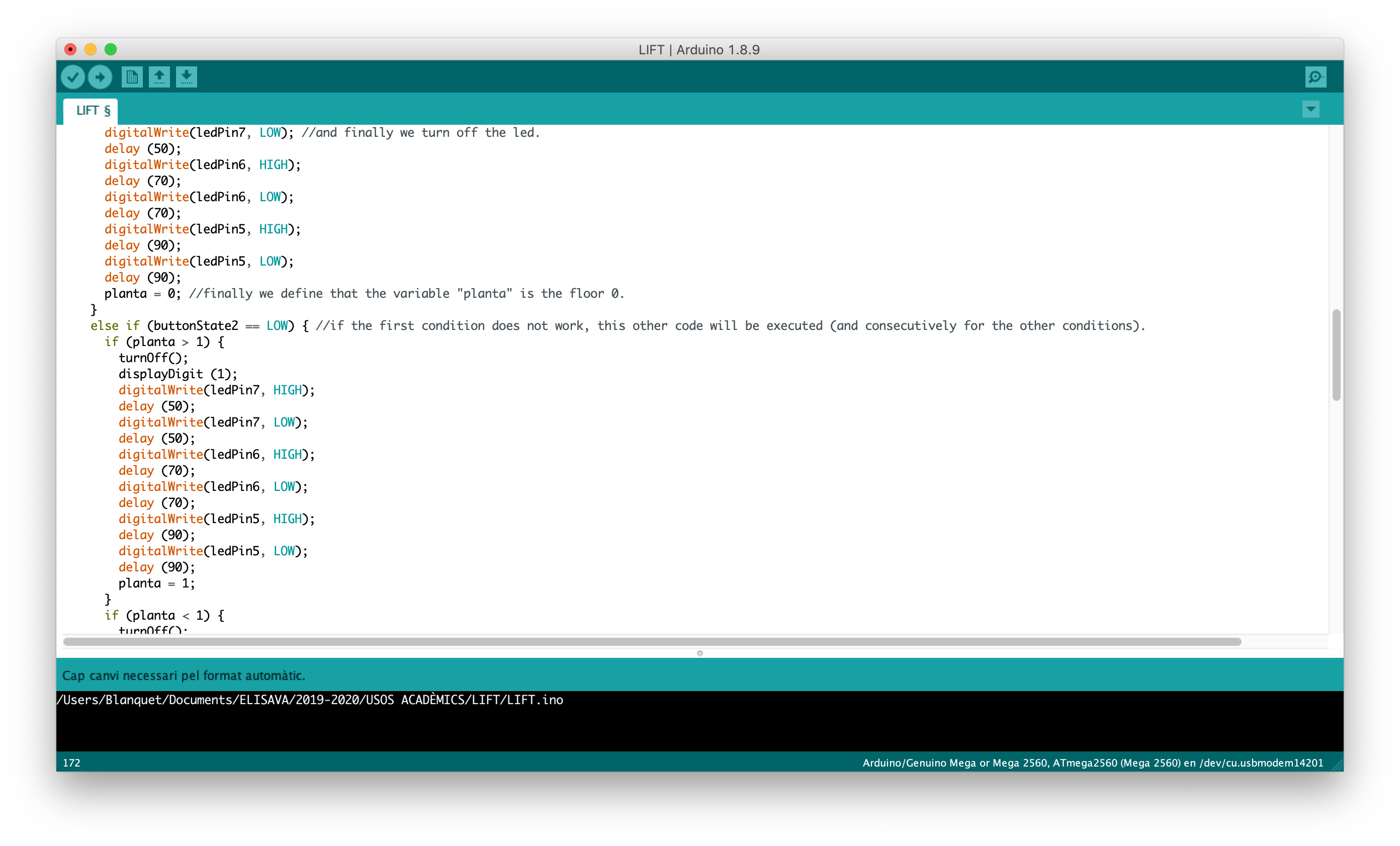Minimize the window with the yellow button

pyautogui.click(x=91, y=49)
